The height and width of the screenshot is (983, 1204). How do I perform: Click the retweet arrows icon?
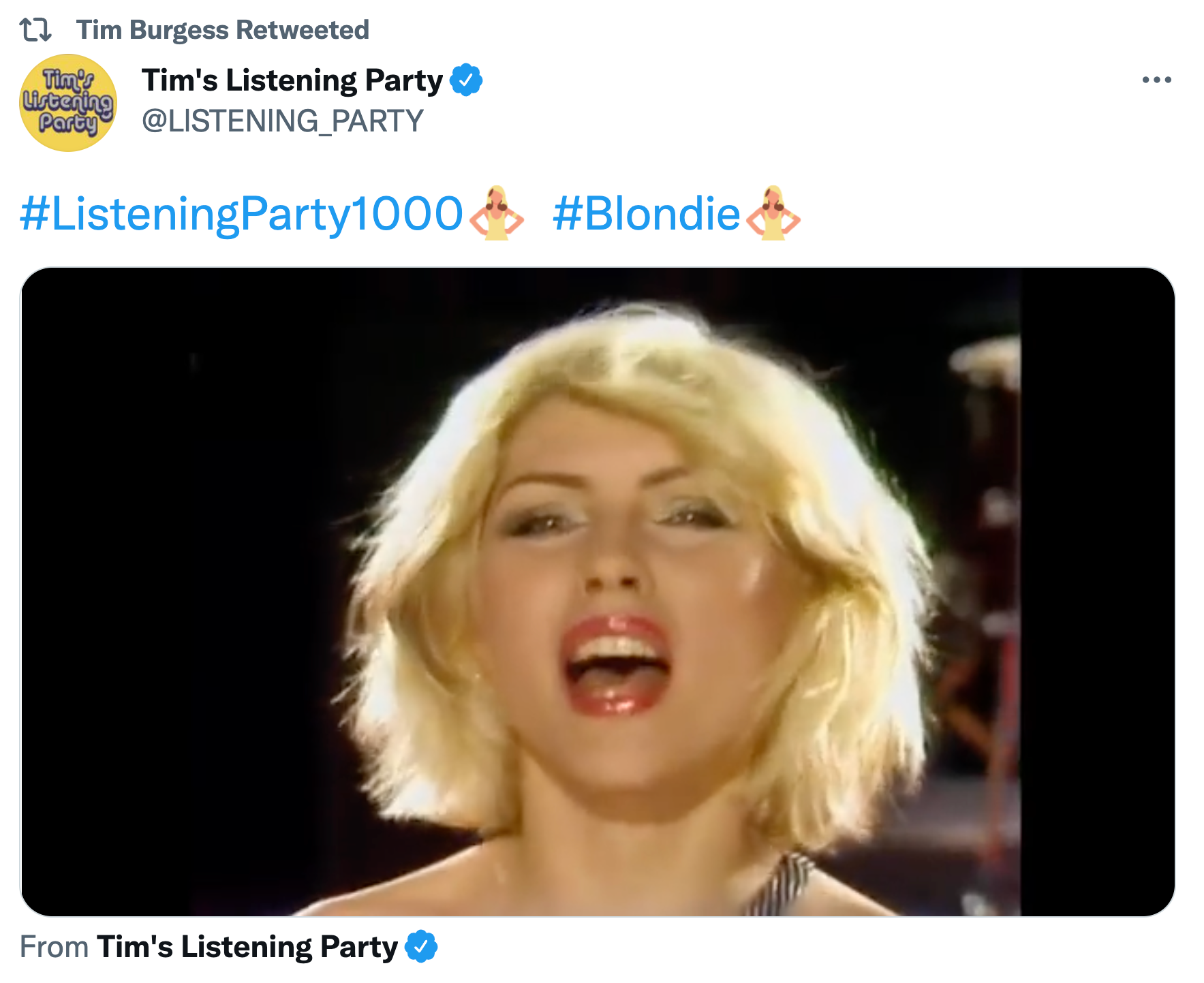pyautogui.click(x=35, y=30)
